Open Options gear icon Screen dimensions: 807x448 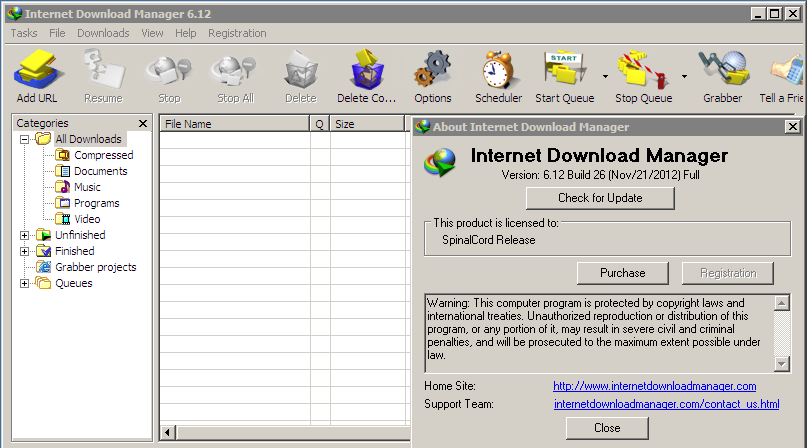(x=433, y=69)
